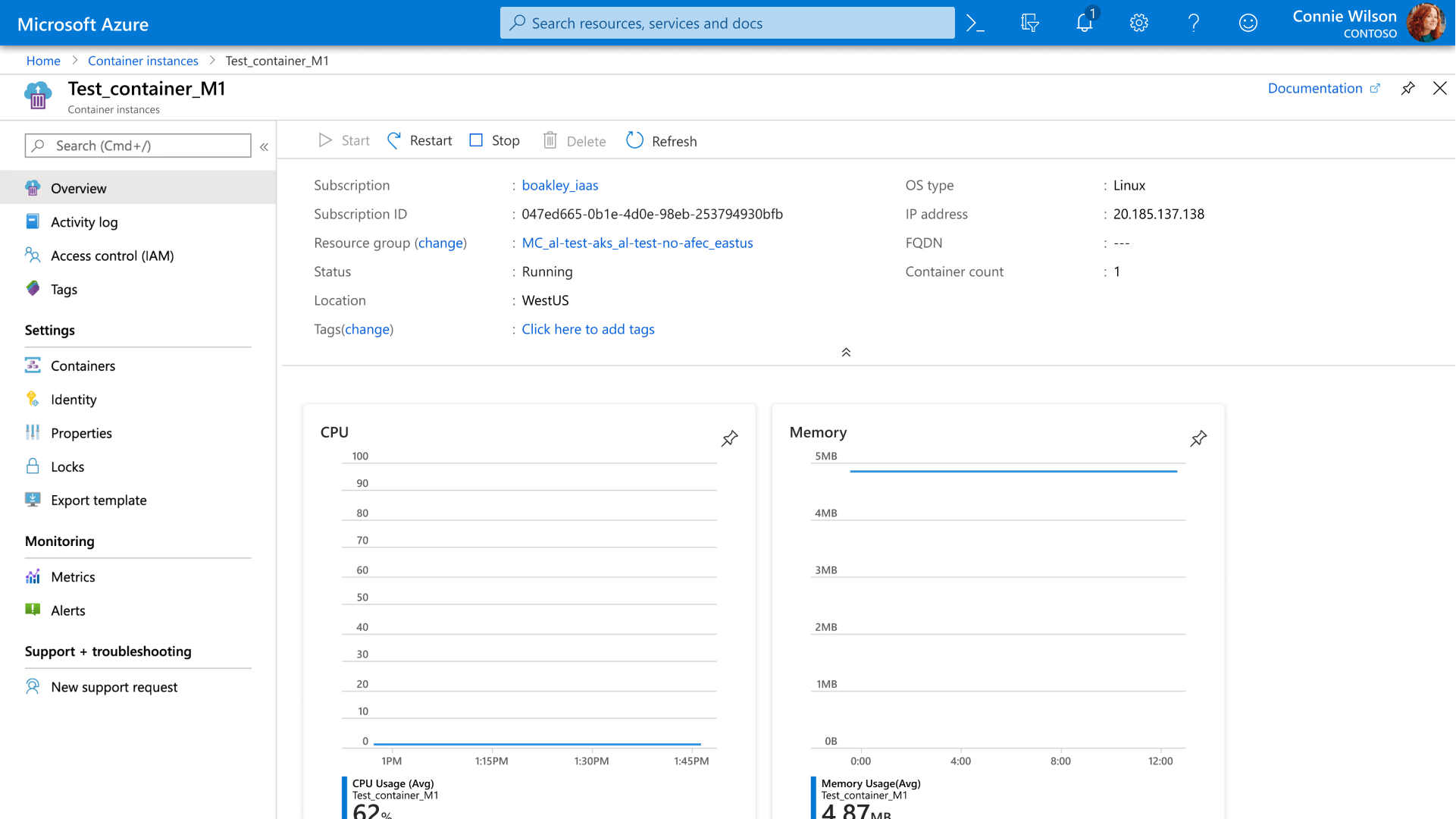1456x819 pixels.
Task: Click the WestUS location value
Action: [545, 300]
